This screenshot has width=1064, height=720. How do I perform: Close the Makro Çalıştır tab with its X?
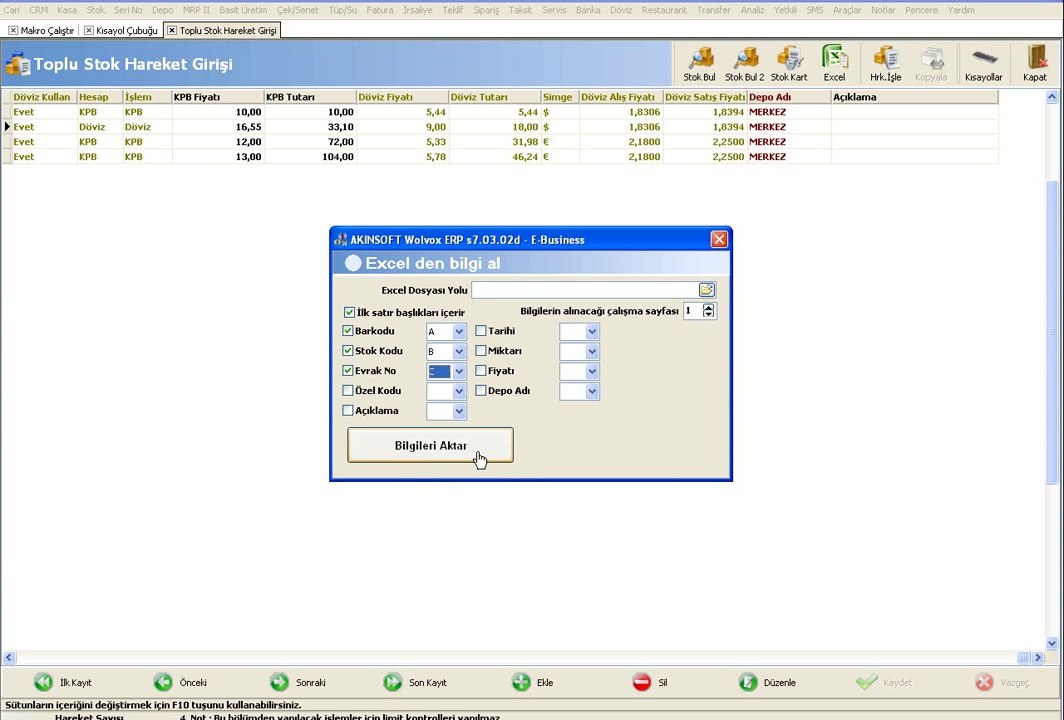(x=13, y=31)
